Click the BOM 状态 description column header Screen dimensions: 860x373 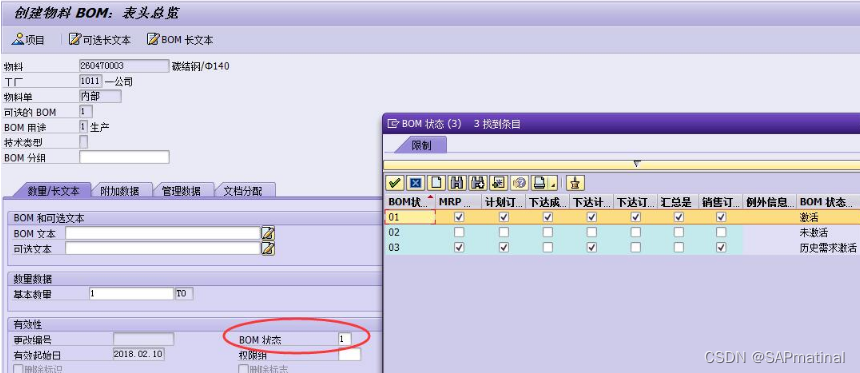click(x=828, y=202)
